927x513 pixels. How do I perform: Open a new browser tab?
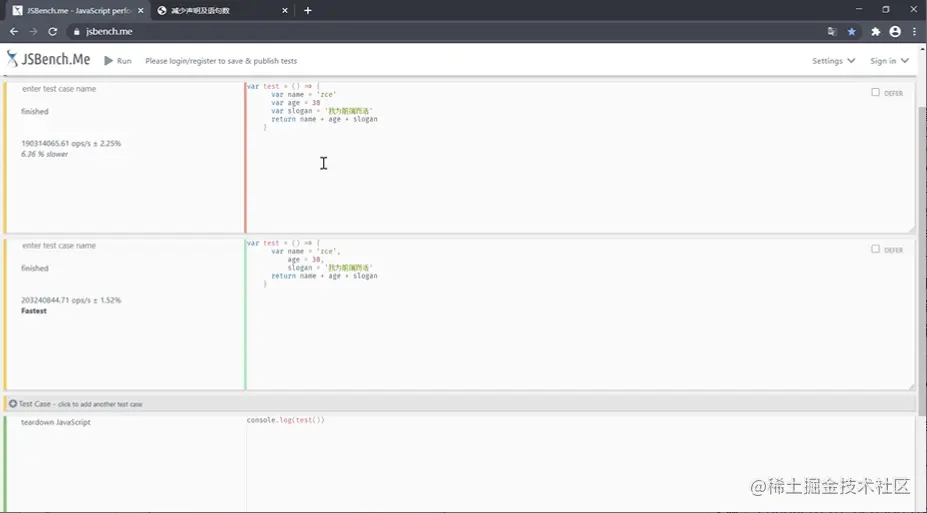click(307, 11)
